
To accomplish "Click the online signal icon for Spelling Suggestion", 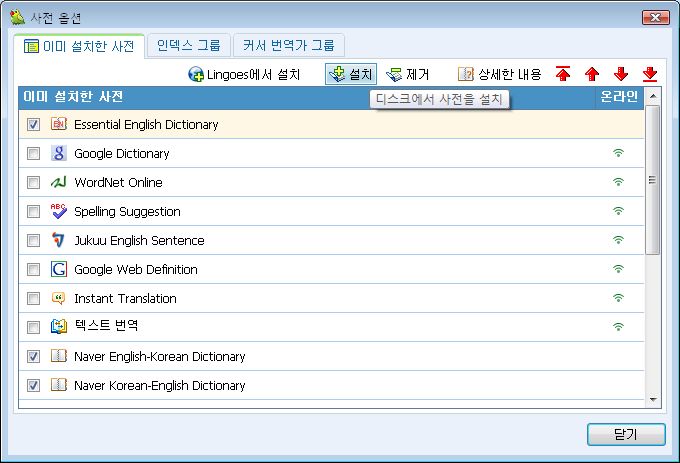I will tap(618, 211).
